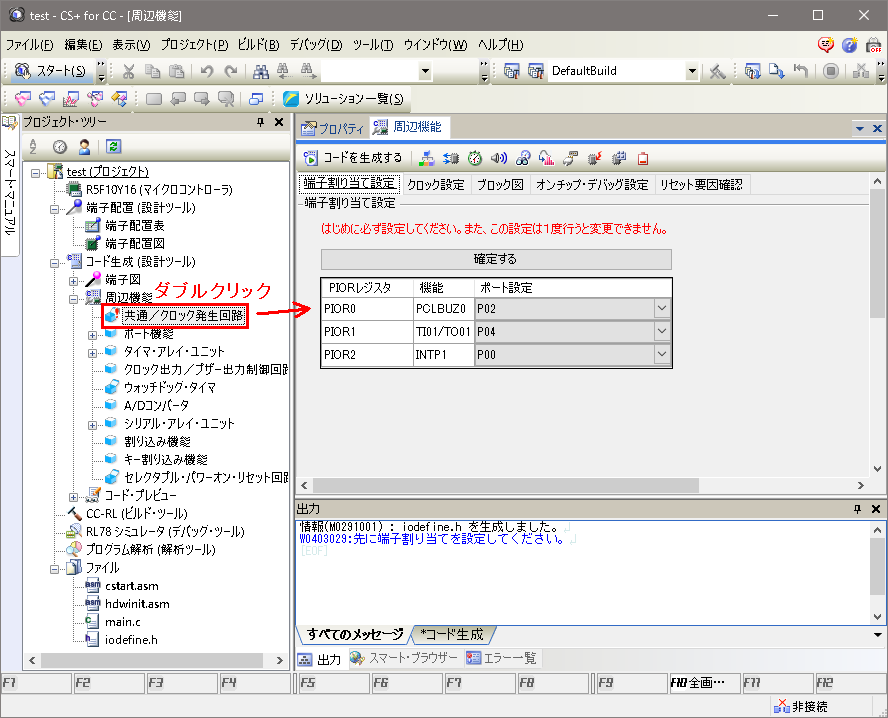Click the A/D converter chart icon
888x718 pixels.
[547, 159]
